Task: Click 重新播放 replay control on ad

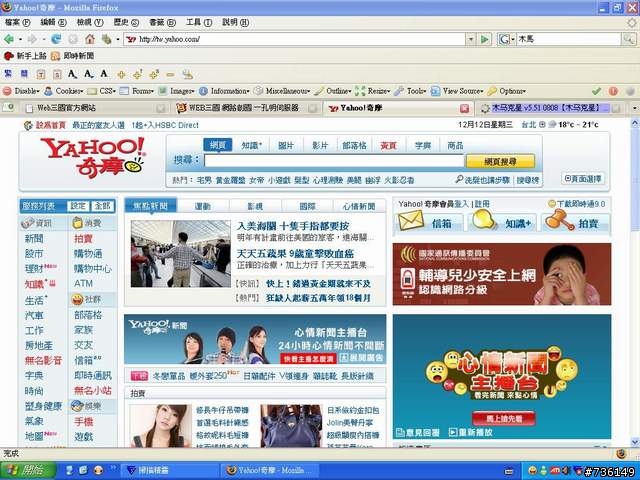Action: coord(471,432)
